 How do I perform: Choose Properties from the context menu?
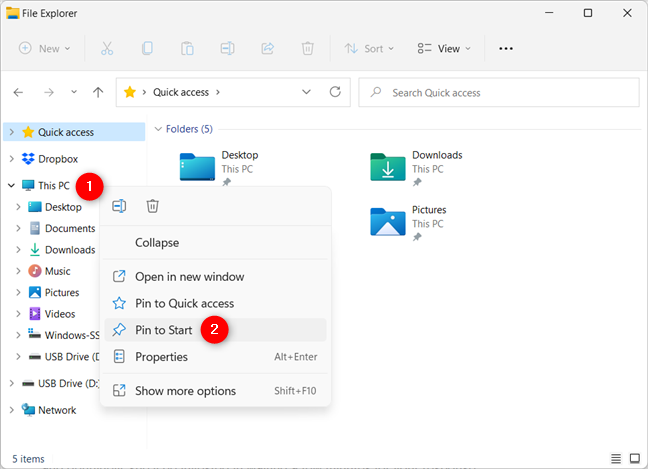click(x=215, y=357)
